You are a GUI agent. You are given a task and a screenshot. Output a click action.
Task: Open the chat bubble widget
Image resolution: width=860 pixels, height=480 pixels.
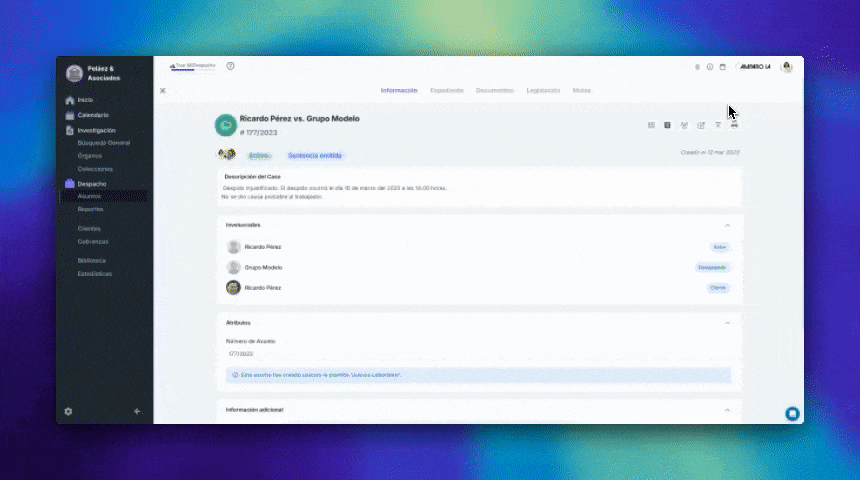792,413
